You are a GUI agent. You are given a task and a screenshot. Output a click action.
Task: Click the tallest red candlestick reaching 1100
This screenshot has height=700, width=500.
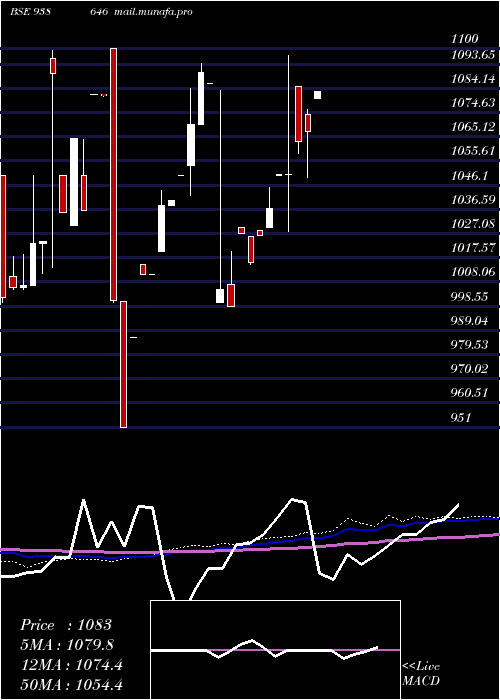114,175
